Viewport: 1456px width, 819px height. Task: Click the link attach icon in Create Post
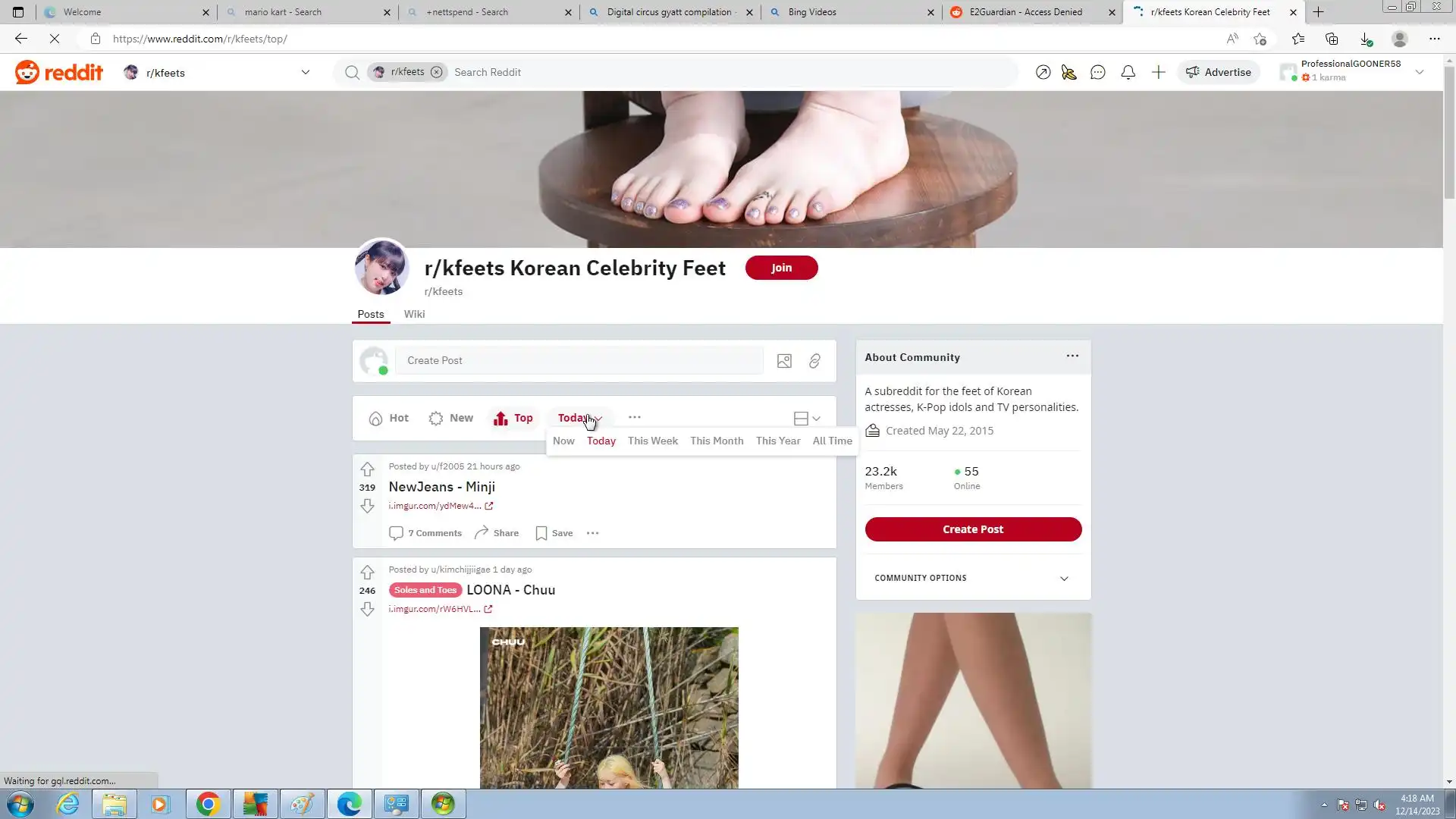tap(814, 361)
